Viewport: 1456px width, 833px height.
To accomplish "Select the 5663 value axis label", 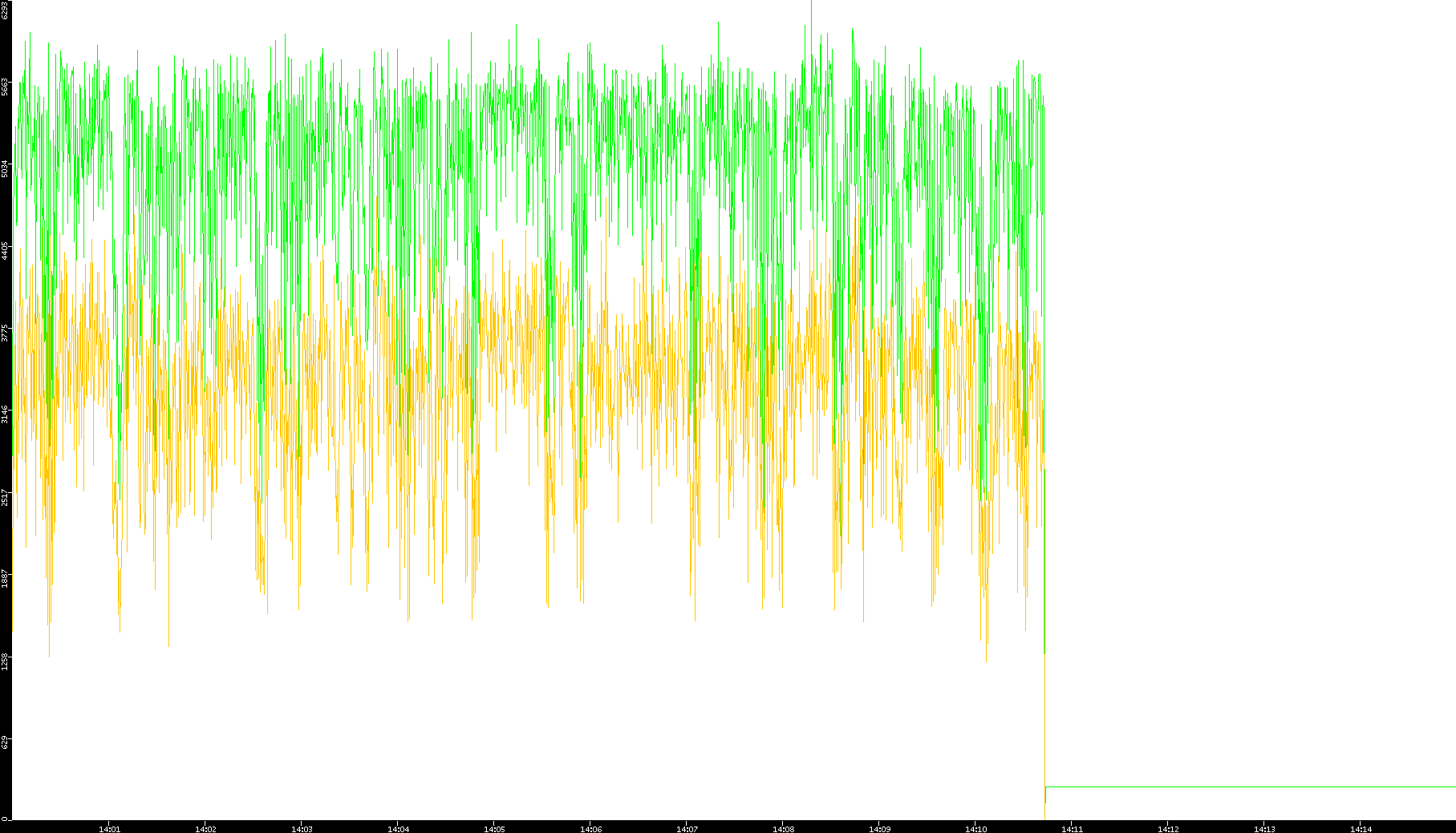I will (x=5, y=87).
